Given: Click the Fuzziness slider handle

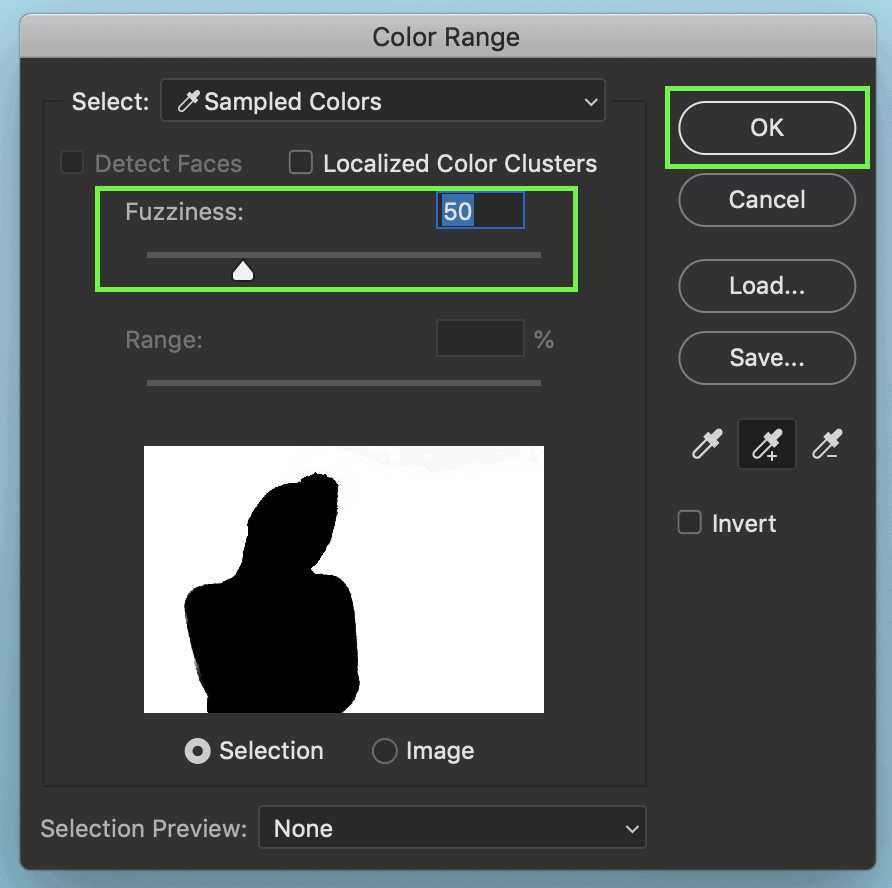Looking at the screenshot, I should (x=243, y=271).
